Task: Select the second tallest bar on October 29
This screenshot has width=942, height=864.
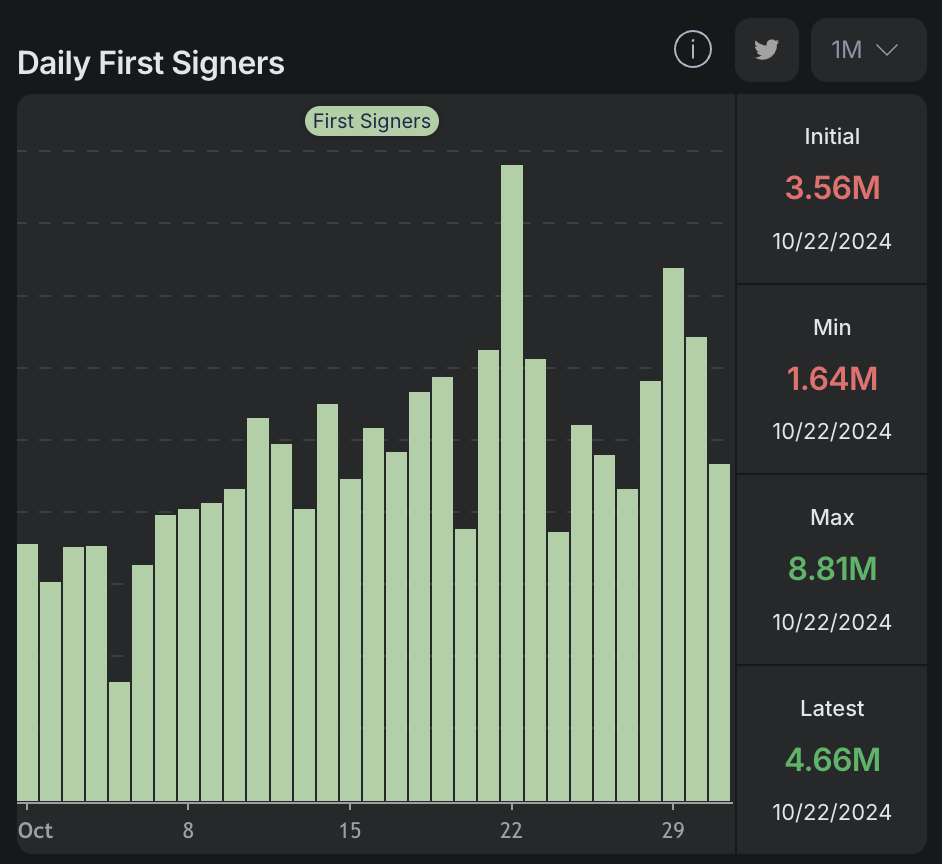Action: [x=673, y=535]
